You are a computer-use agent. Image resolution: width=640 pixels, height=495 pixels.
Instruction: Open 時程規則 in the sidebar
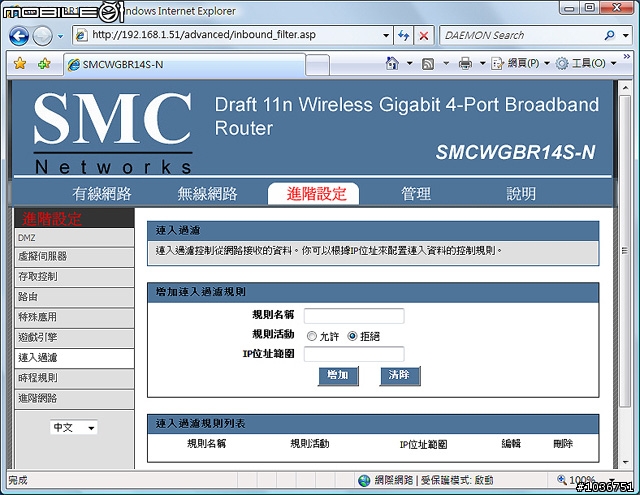74,378
